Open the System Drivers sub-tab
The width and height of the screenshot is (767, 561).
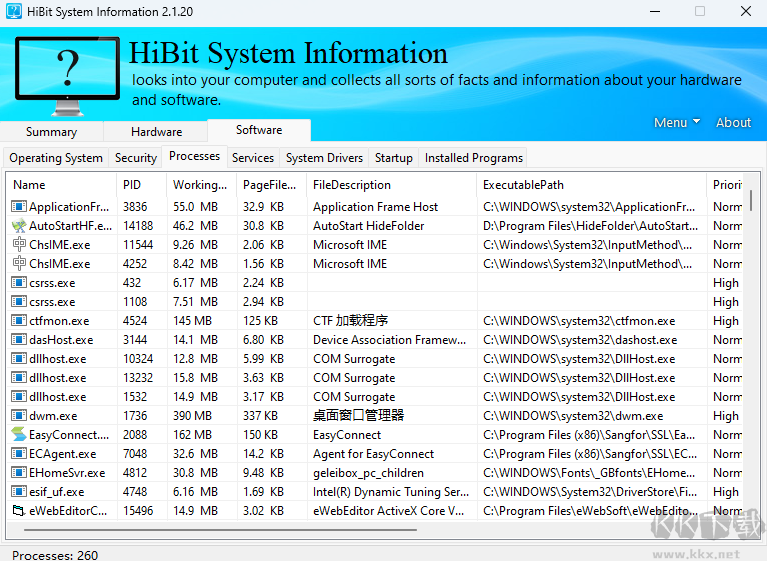pos(324,158)
